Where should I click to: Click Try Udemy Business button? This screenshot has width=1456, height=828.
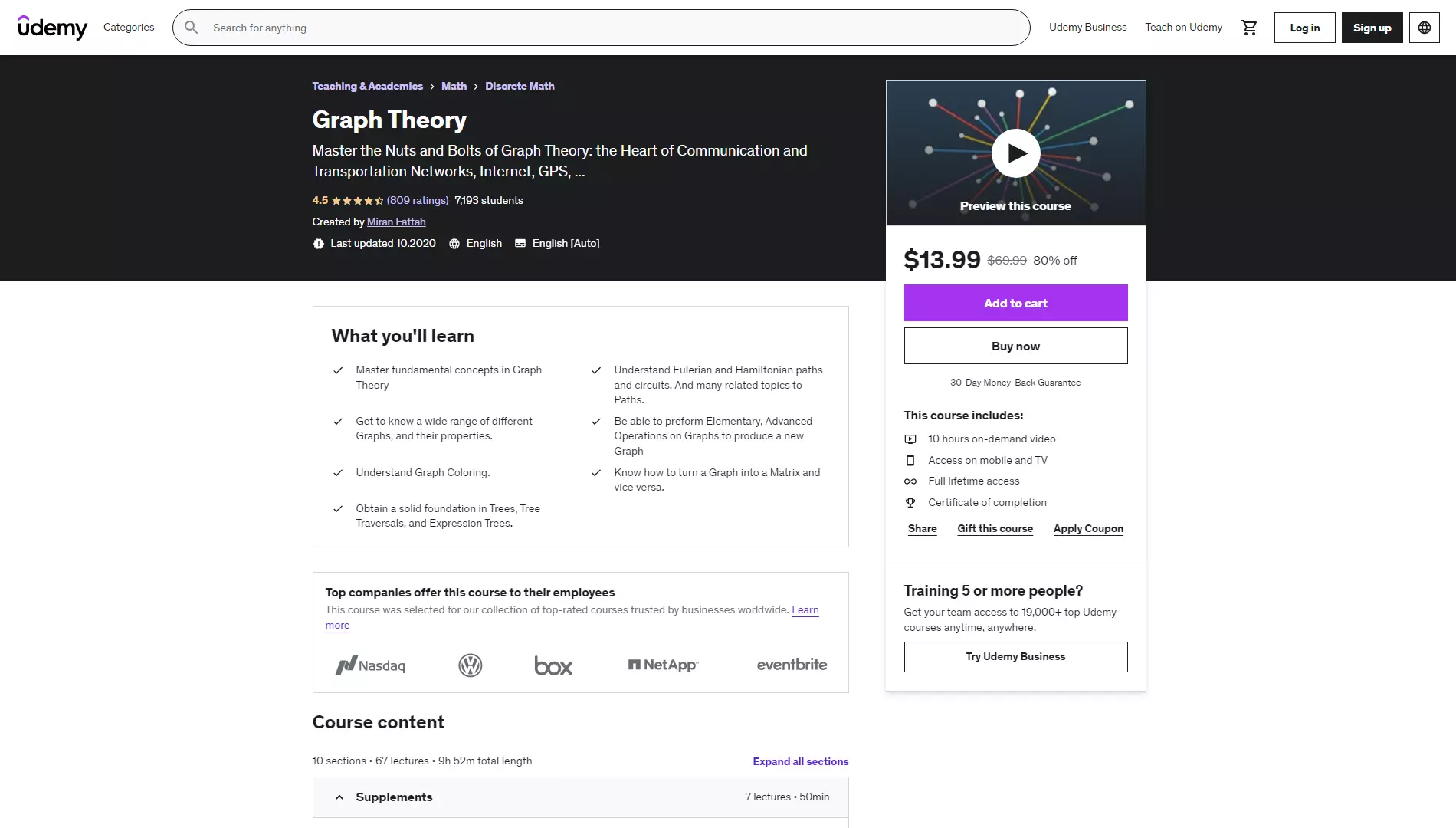click(1015, 657)
